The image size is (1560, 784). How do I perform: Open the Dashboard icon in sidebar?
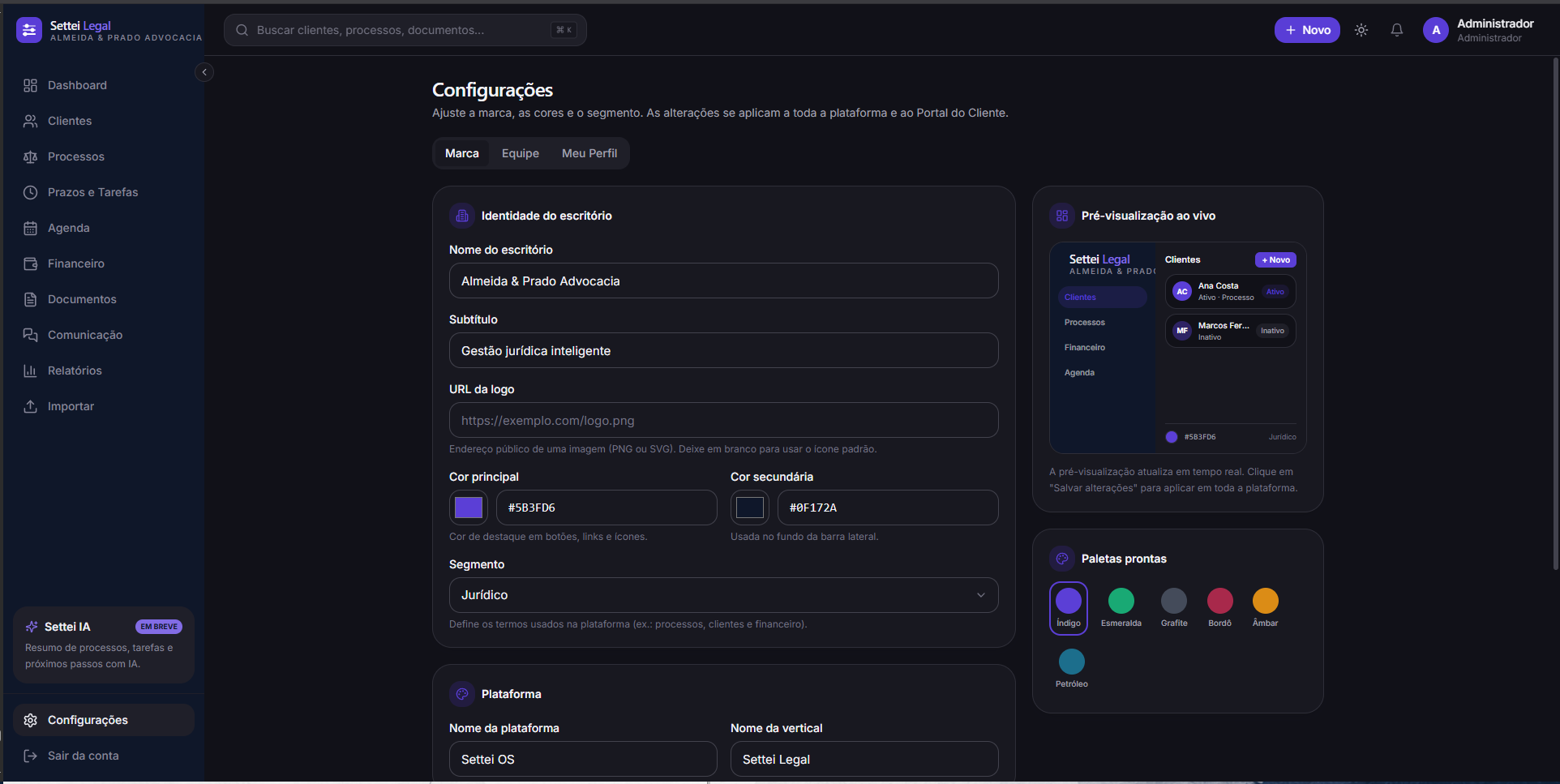point(31,85)
